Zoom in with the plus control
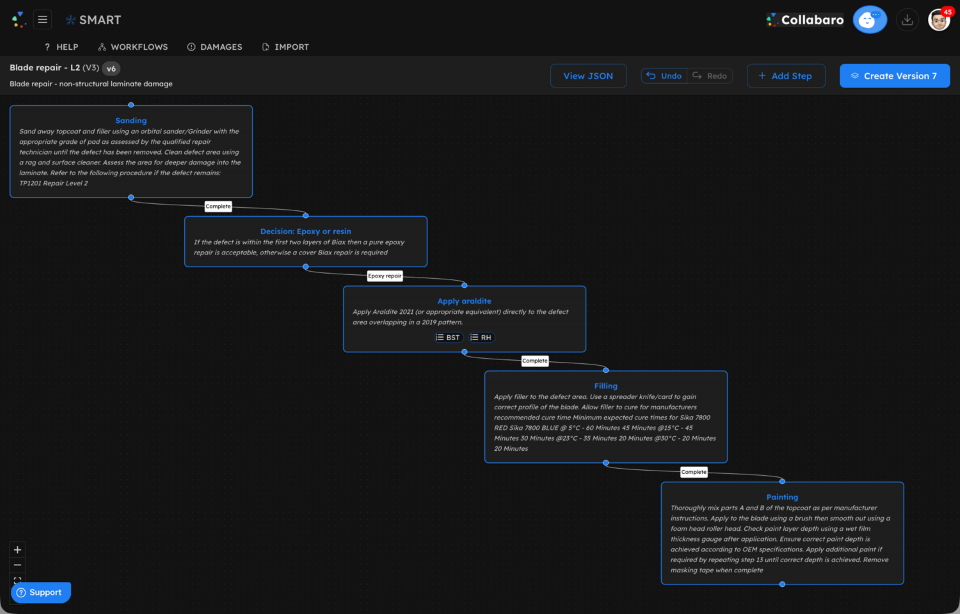The width and height of the screenshot is (960, 614). [17, 550]
